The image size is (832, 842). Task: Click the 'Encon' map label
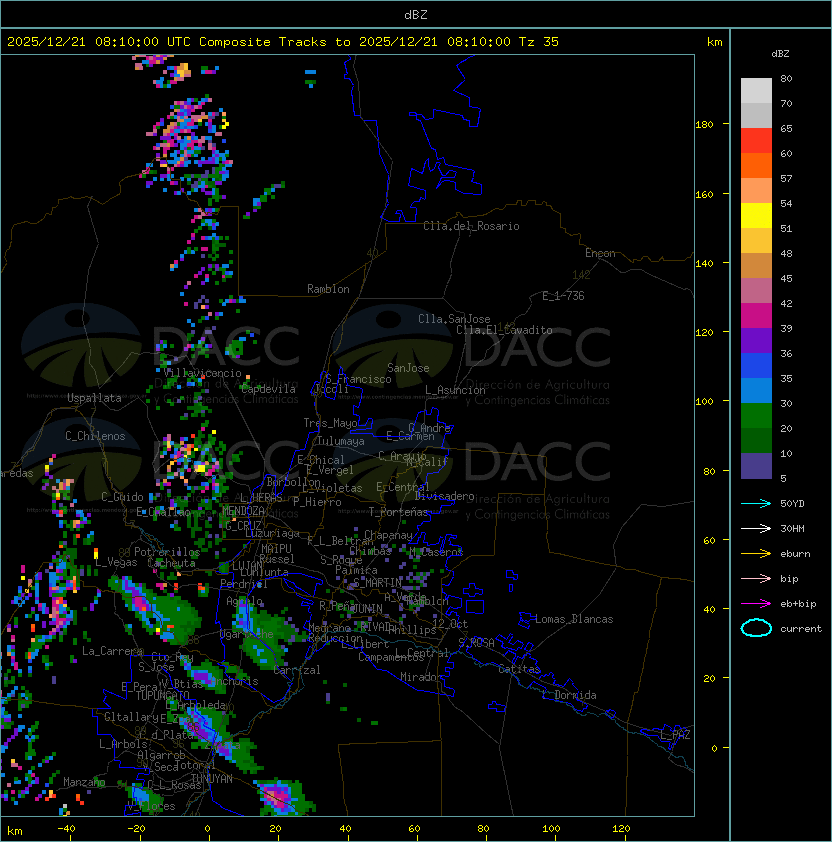(600, 253)
